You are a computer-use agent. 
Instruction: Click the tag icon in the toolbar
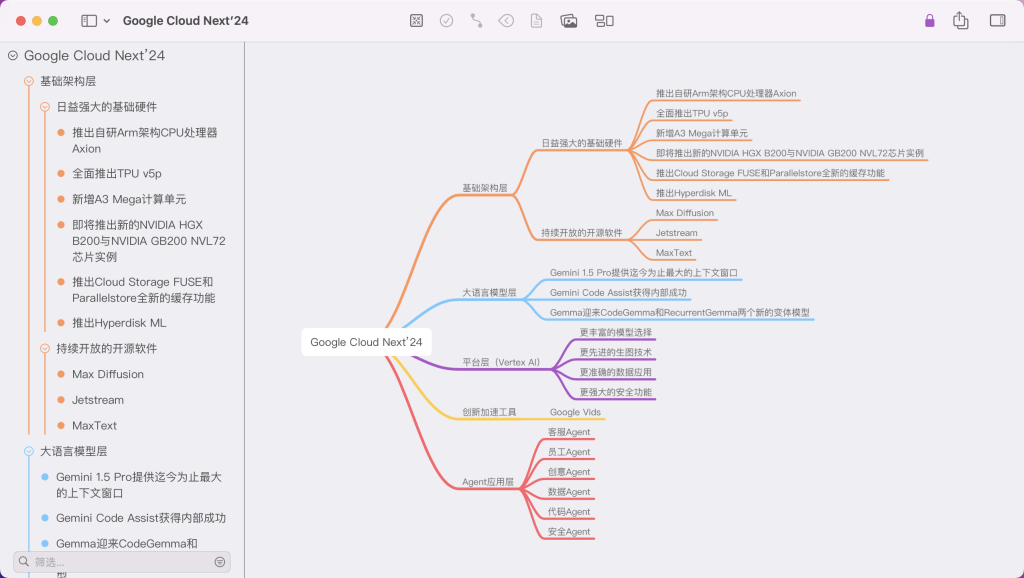506,21
